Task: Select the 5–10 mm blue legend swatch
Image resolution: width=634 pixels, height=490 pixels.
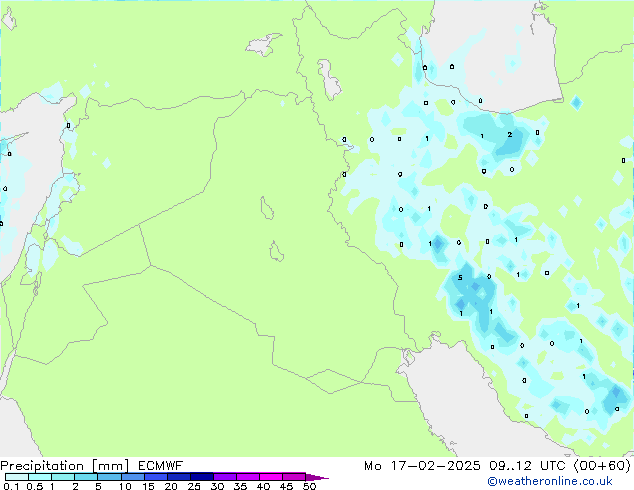Action: pos(110,477)
